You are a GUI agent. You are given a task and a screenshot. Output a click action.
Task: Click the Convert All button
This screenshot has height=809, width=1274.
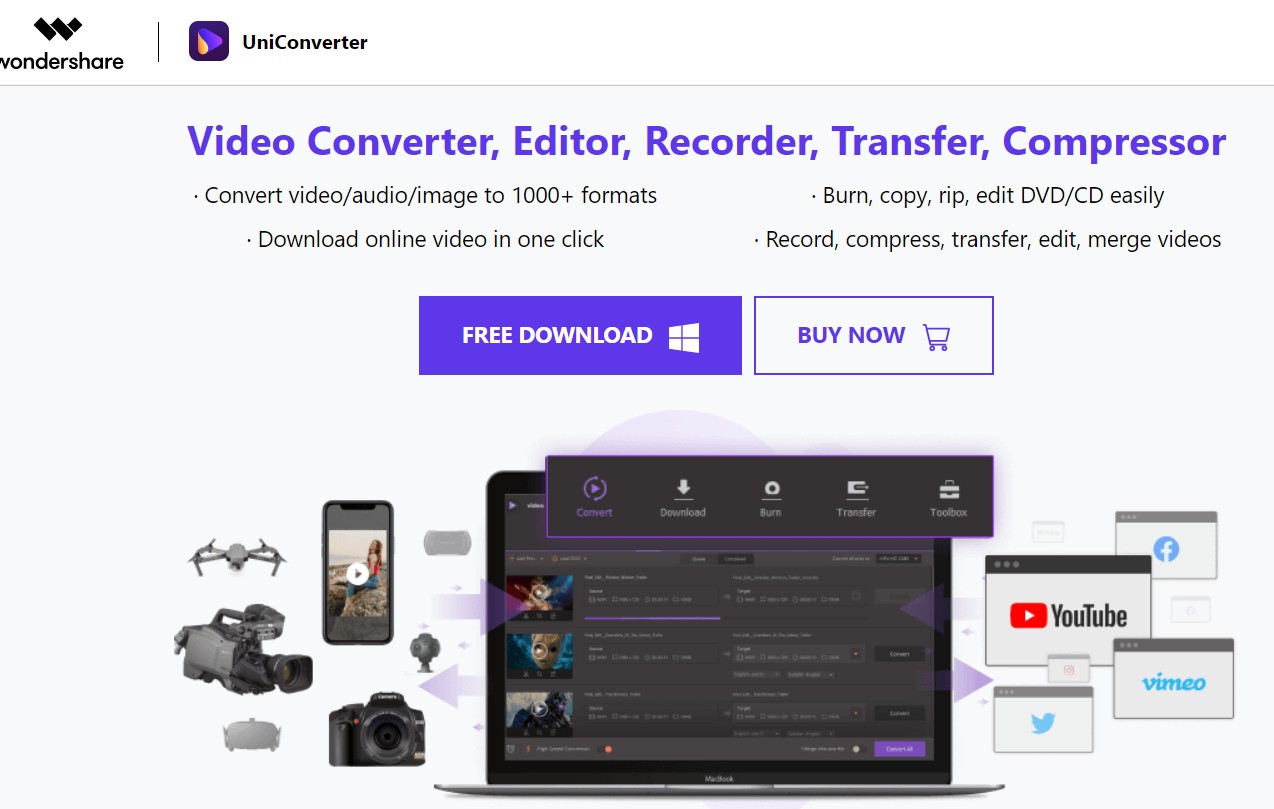tap(900, 749)
